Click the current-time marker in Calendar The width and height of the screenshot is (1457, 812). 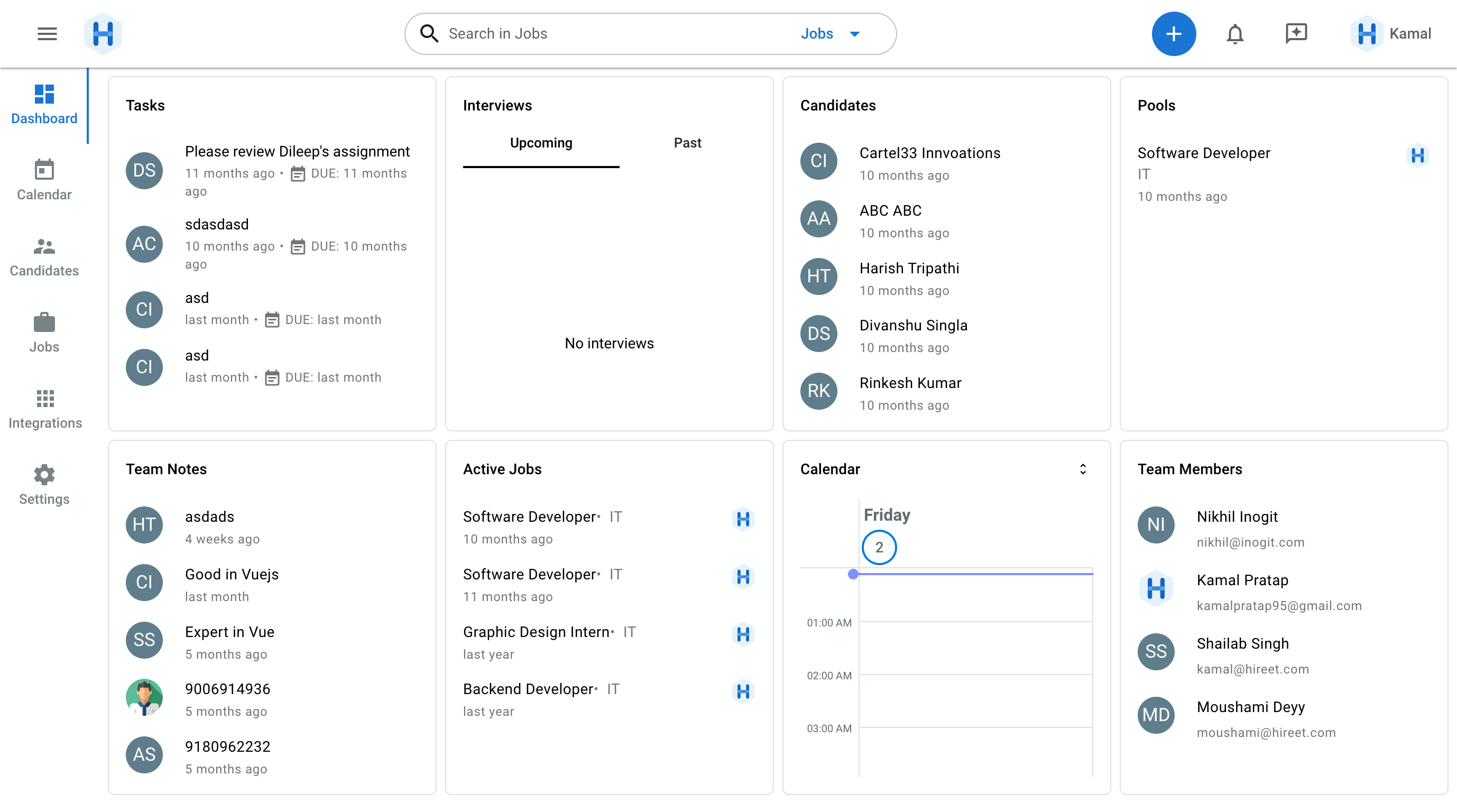(853, 575)
